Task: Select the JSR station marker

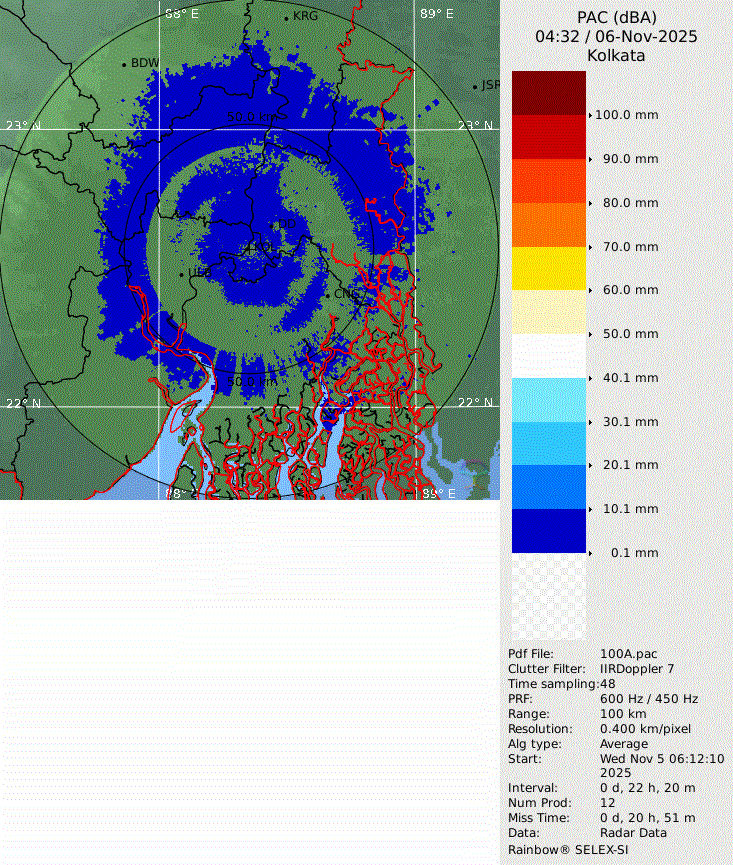Action: pyautogui.click(x=476, y=87)
